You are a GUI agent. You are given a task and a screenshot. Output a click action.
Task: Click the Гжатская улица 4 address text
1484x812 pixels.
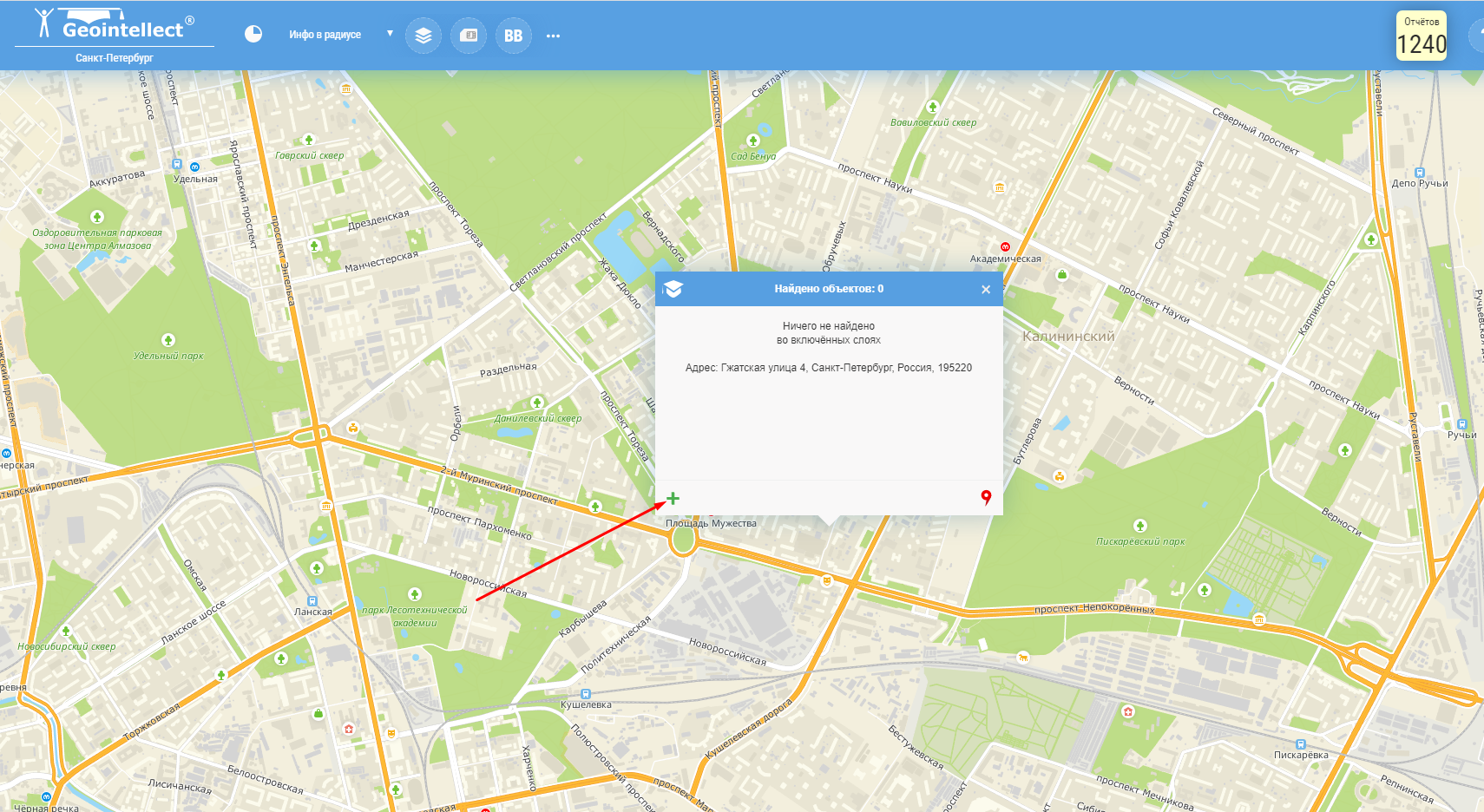tap(829, 368)
